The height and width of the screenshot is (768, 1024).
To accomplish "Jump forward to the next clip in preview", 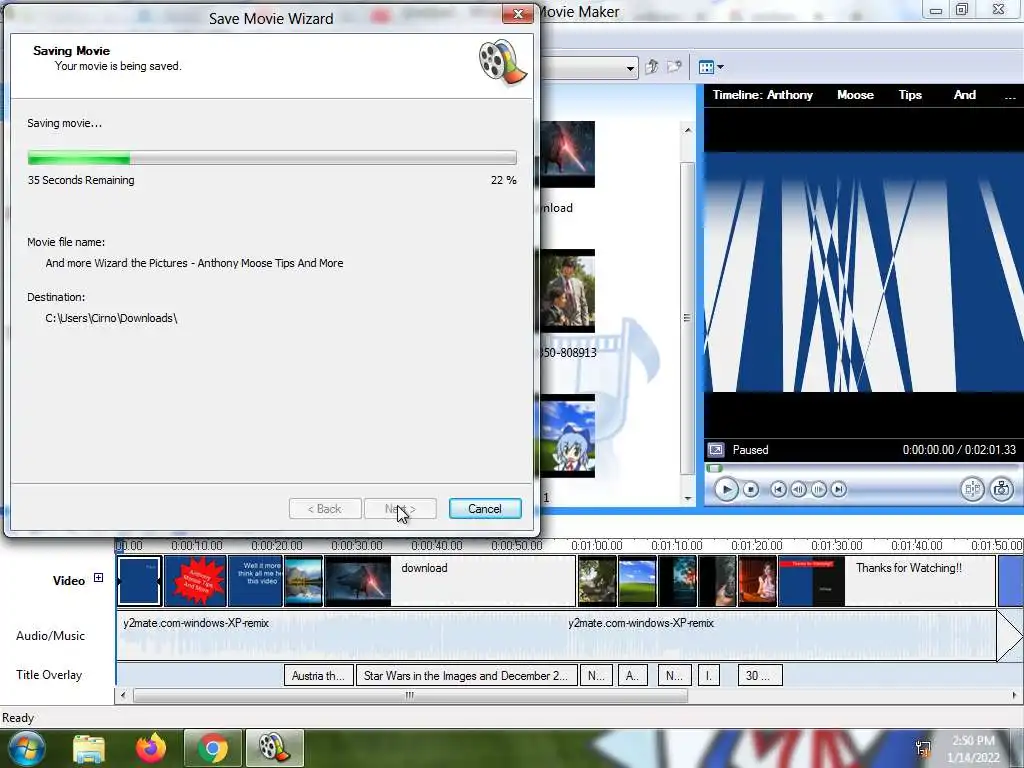I will pyautogui.click(x=839, y=489).
